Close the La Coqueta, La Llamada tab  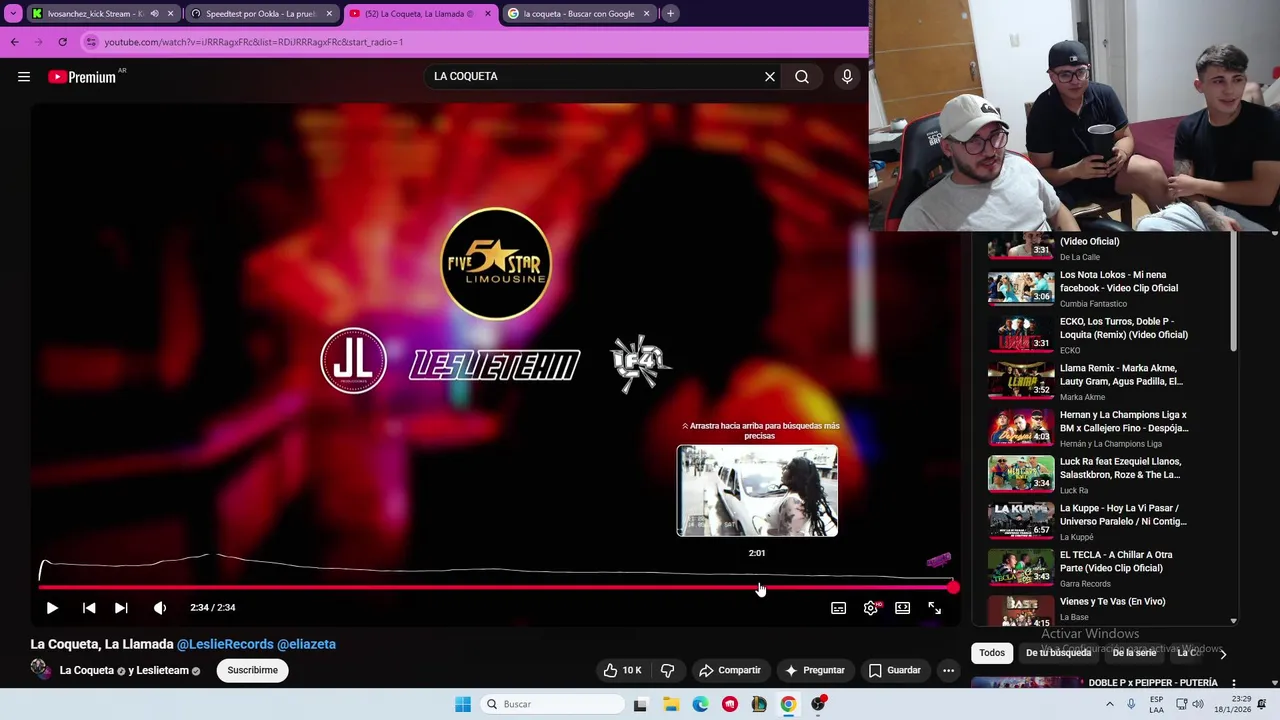[x=488, y=14]
